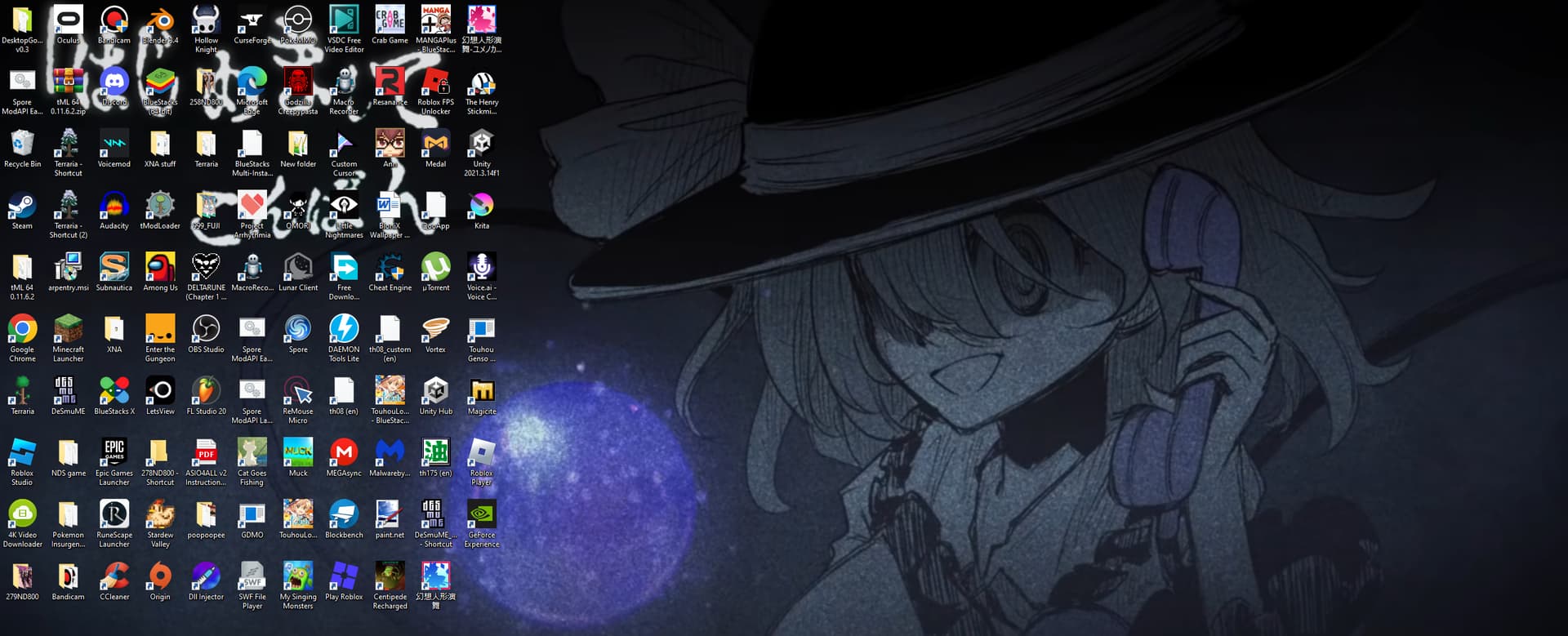Select the Among Us icon
Image resolution: width=1568 pixels, height=636 pixels.
pos(160,267)
